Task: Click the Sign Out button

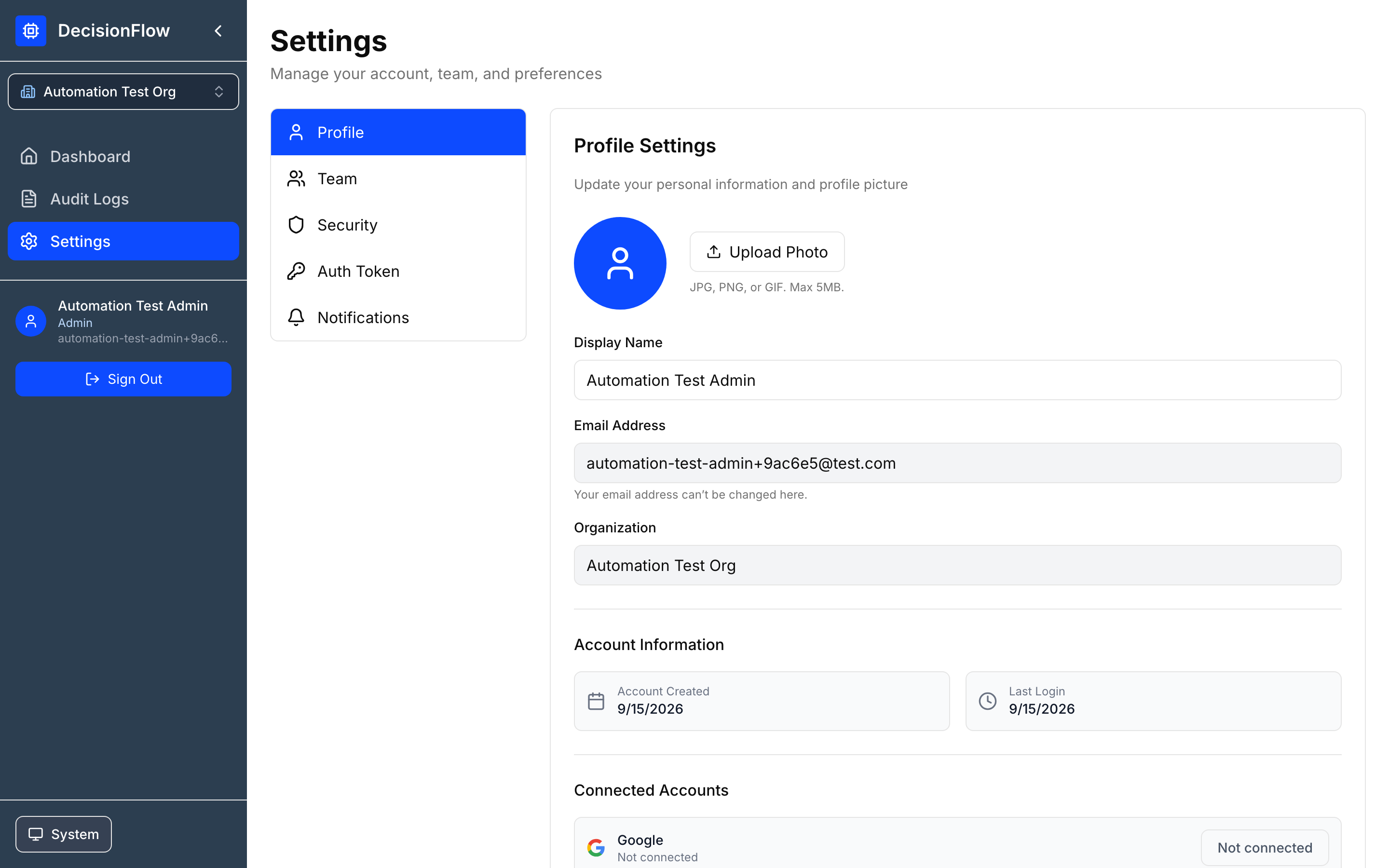Action: pos(123,379)
